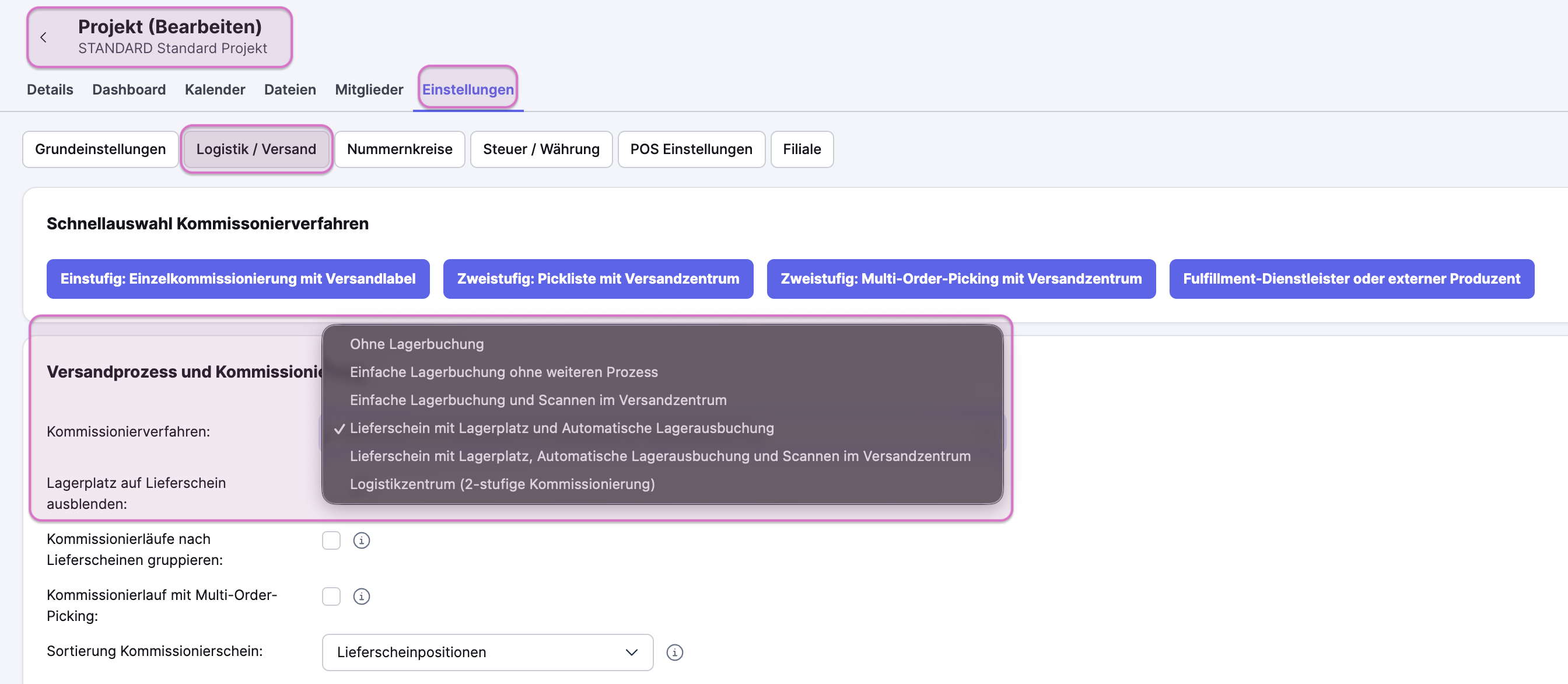Click Zweistufig: Pickliste mit Versandzentrum button
Screen dimensions: 1568x684
[598, 279]
